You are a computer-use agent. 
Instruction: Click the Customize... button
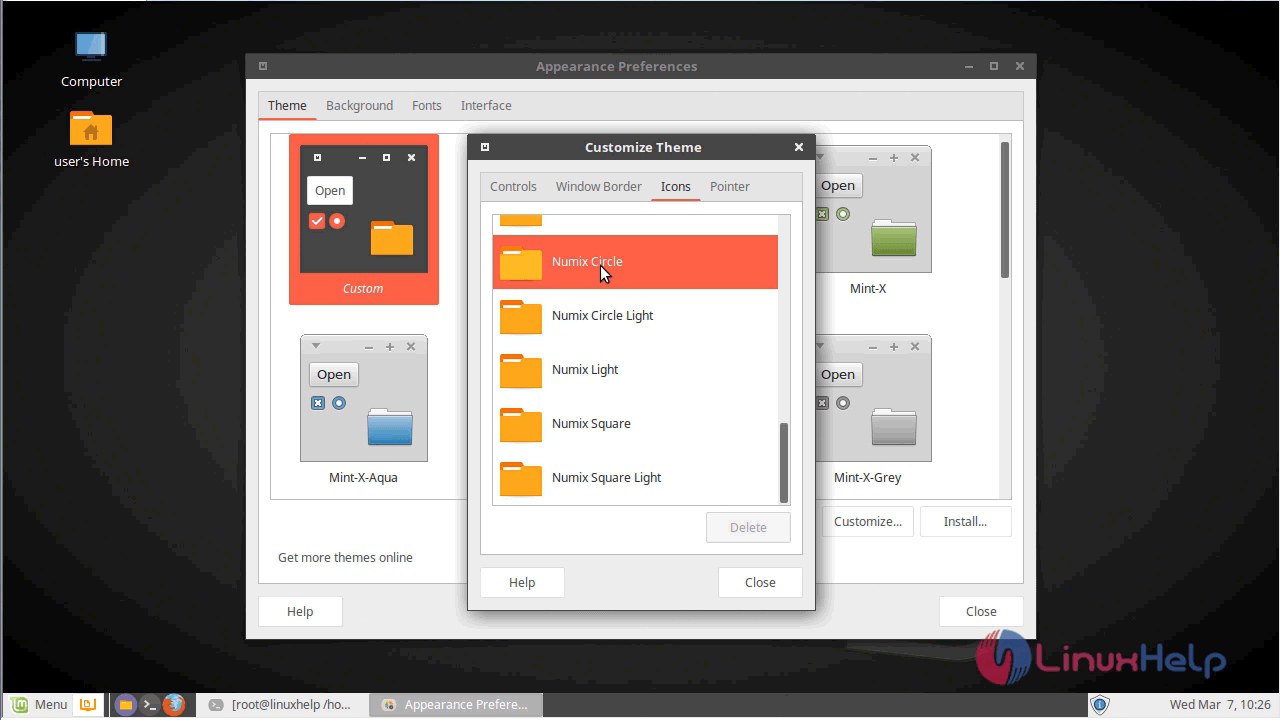868,522
